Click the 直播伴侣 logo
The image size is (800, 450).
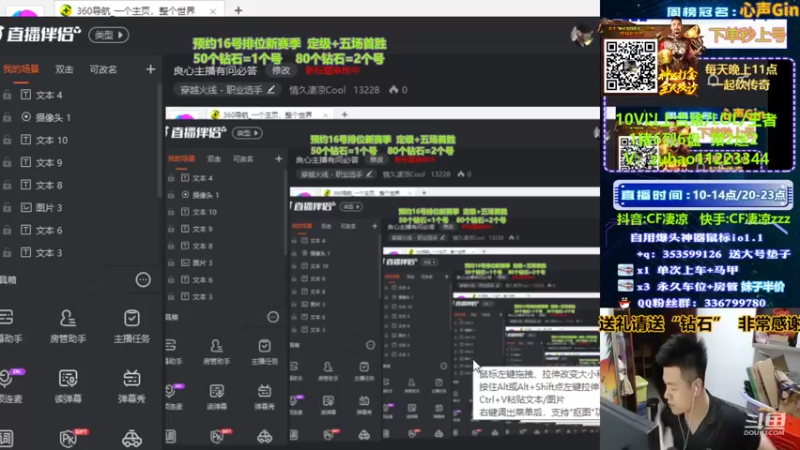41,34
